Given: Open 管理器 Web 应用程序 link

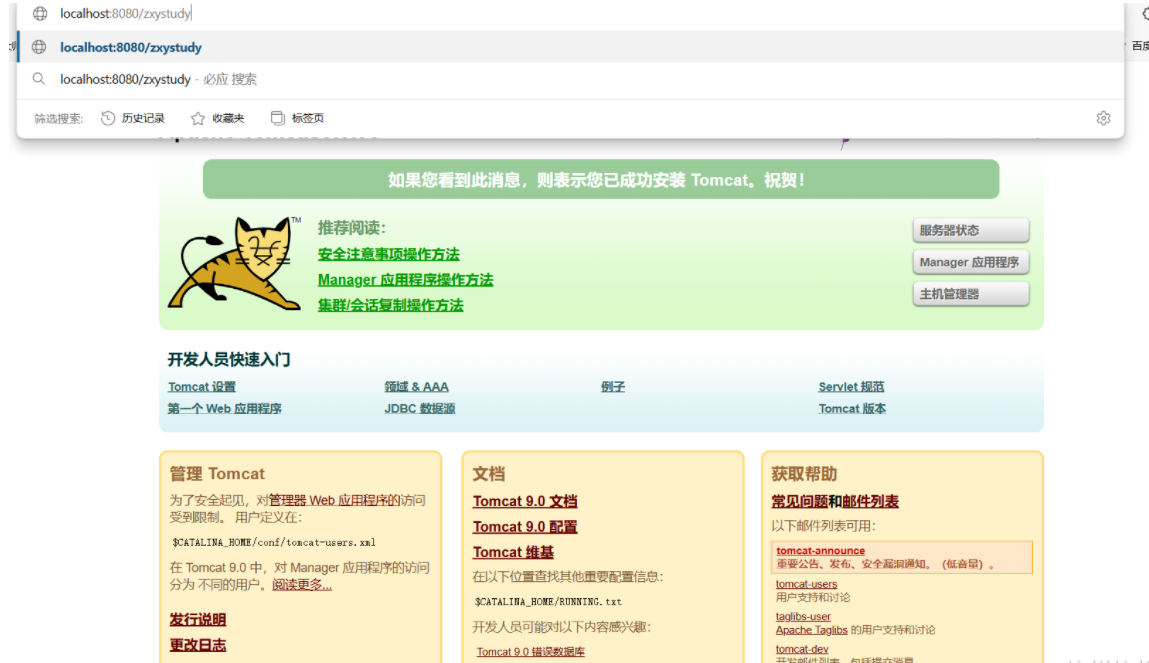Looking at the screenshot, I should point(334,500).
